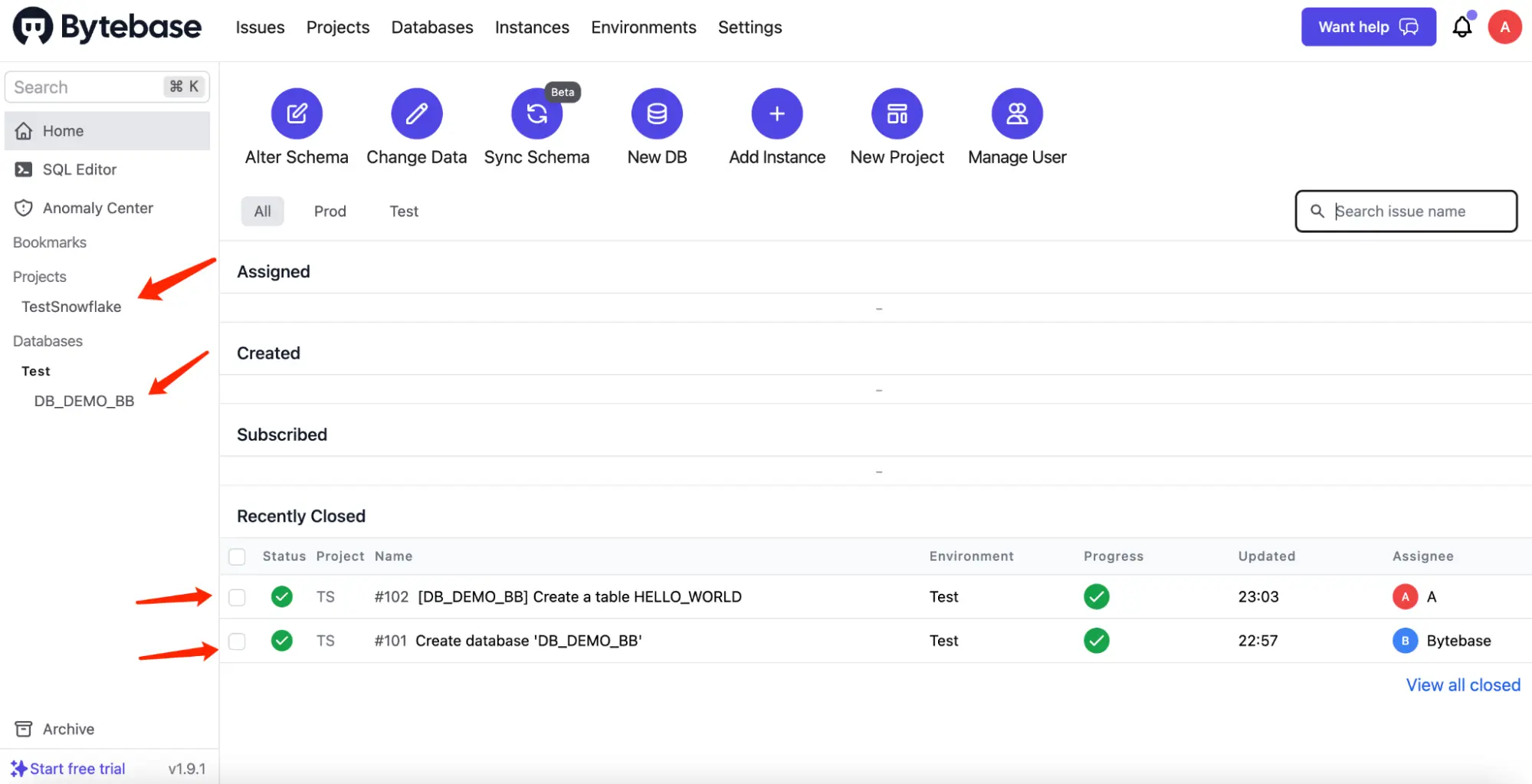This screenshot has width=1532, height=784.
Task: Click the progress check for issue #101
Action: [1097, 641]
